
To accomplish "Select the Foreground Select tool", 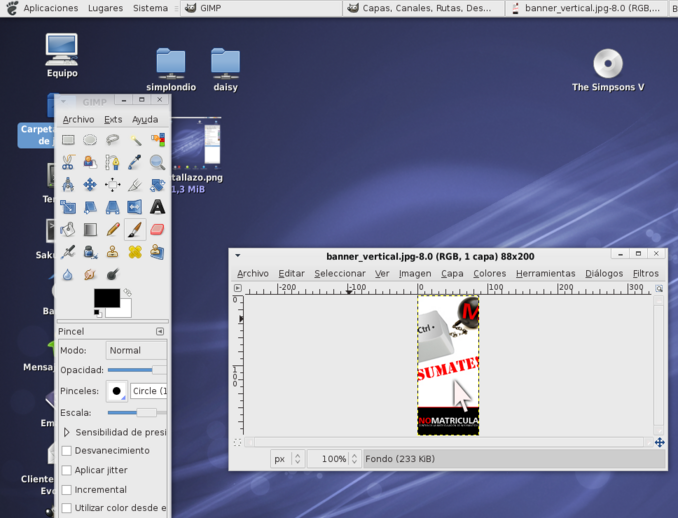I will pos(90,162).
